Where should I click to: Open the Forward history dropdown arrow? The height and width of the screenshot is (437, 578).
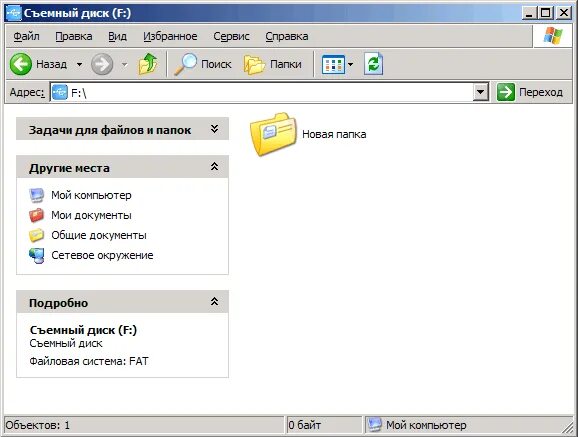click(125, 65)
